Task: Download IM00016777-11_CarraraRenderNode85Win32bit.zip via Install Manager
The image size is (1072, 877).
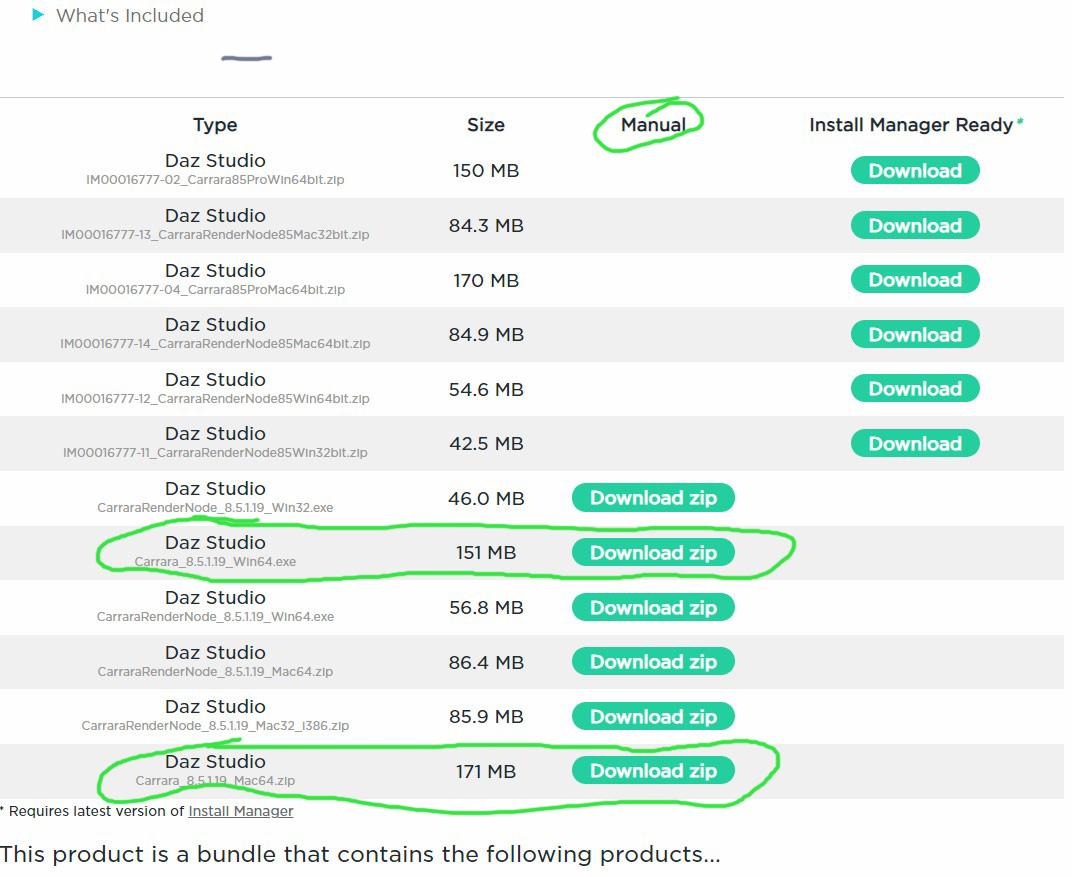Action: pos(915,444)
